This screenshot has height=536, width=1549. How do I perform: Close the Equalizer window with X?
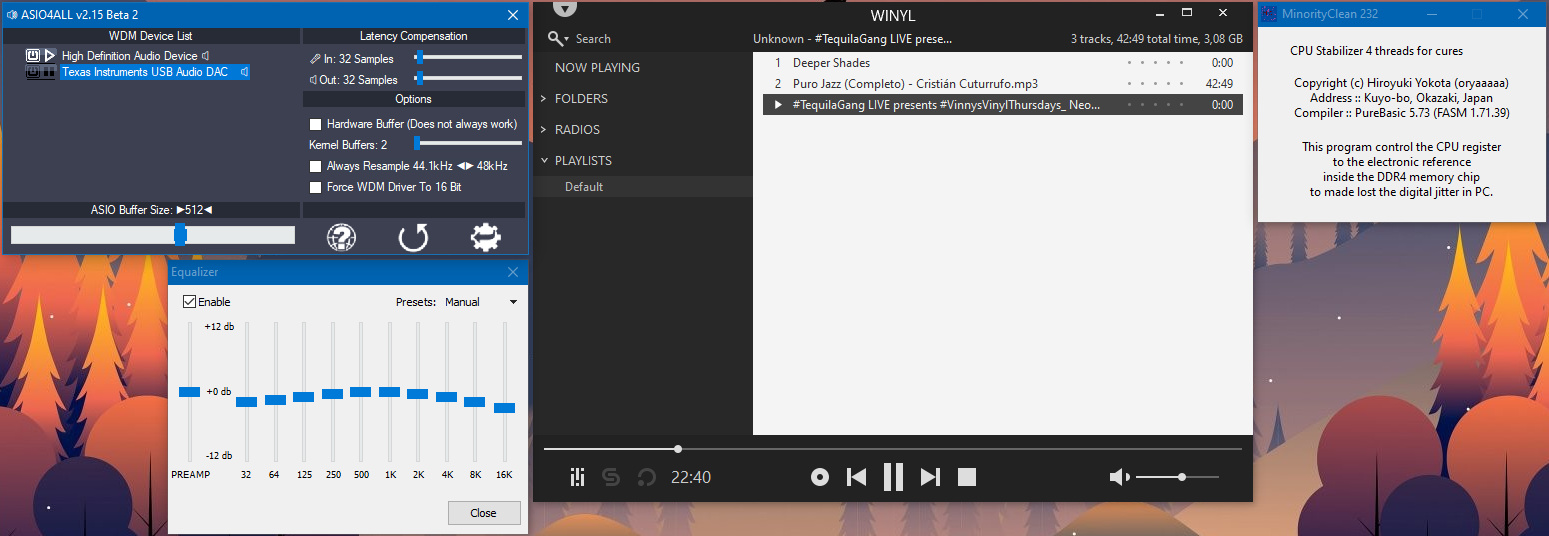(513, 272)
